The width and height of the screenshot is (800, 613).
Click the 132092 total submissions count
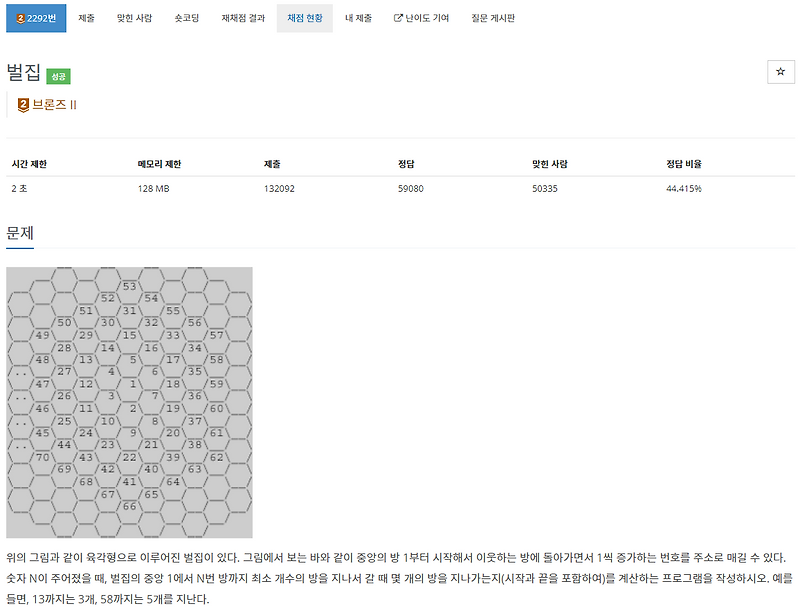point(278,187)
